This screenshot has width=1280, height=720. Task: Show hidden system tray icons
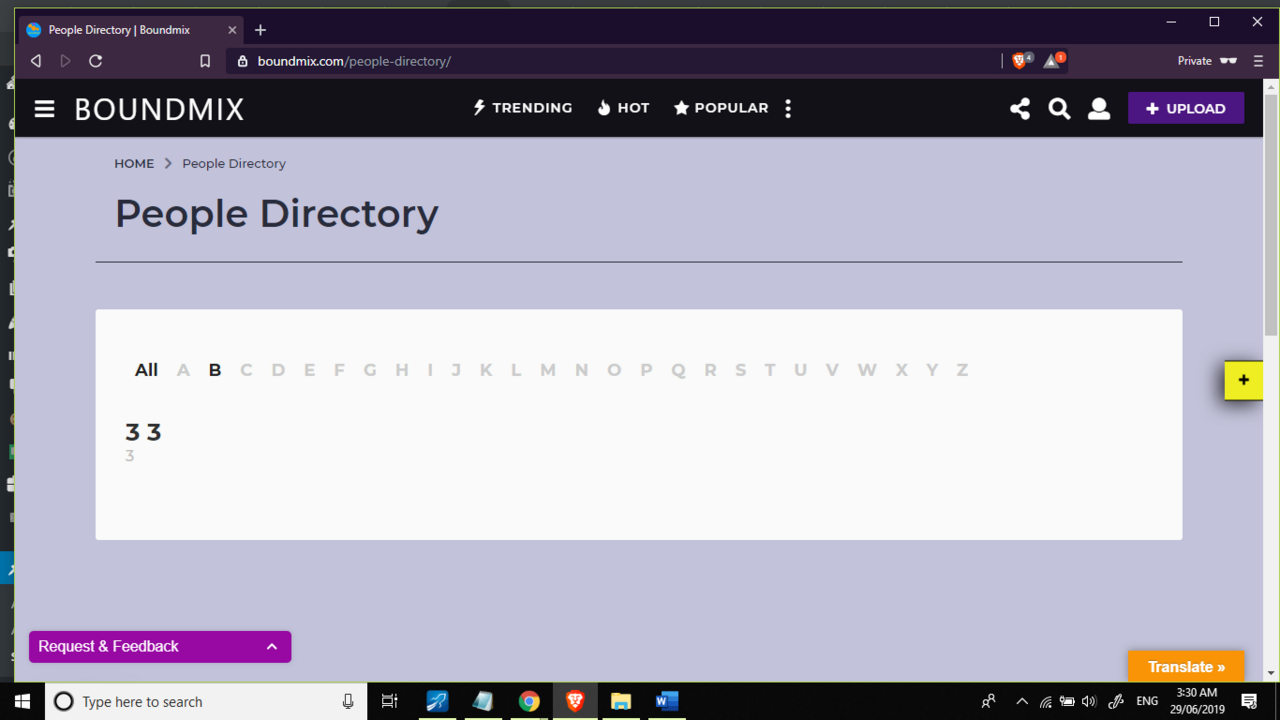pos(1021,701)
